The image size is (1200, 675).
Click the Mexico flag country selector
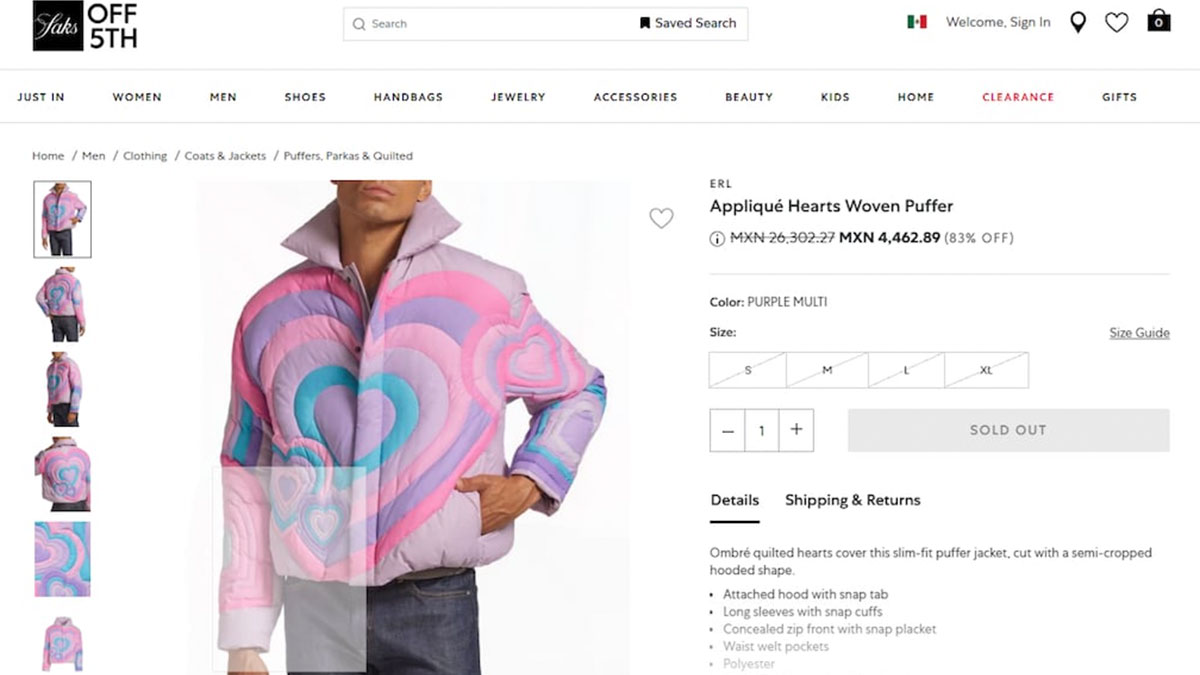tap(917, 22)
